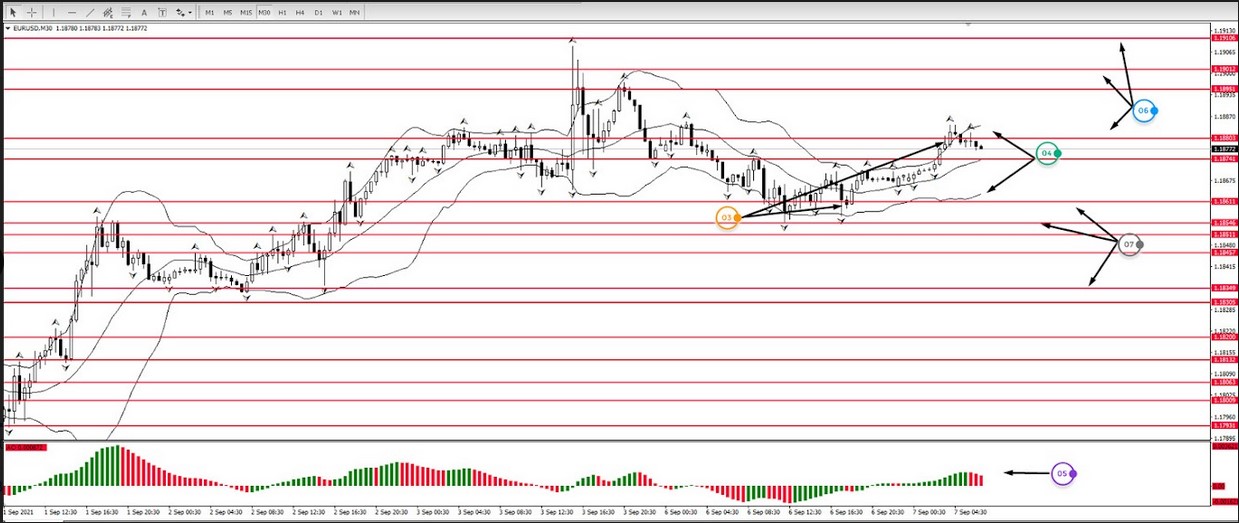
Task: Set chart to H4 timeframe
Action: tap(300, 12)
